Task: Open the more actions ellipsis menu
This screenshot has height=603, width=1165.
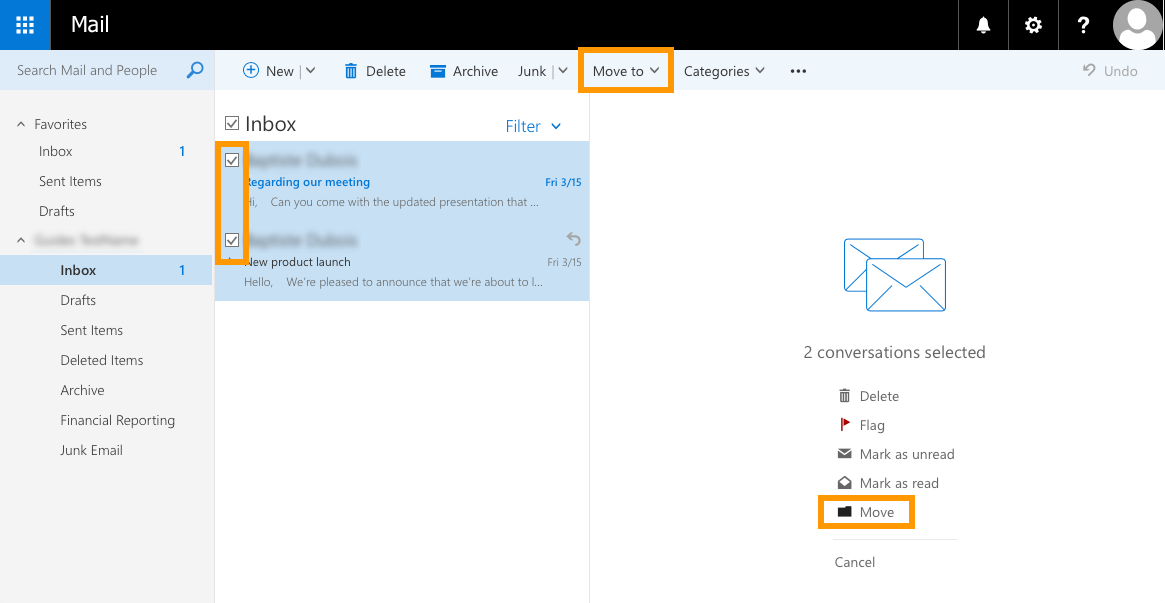Action: (x=798, y=71)
